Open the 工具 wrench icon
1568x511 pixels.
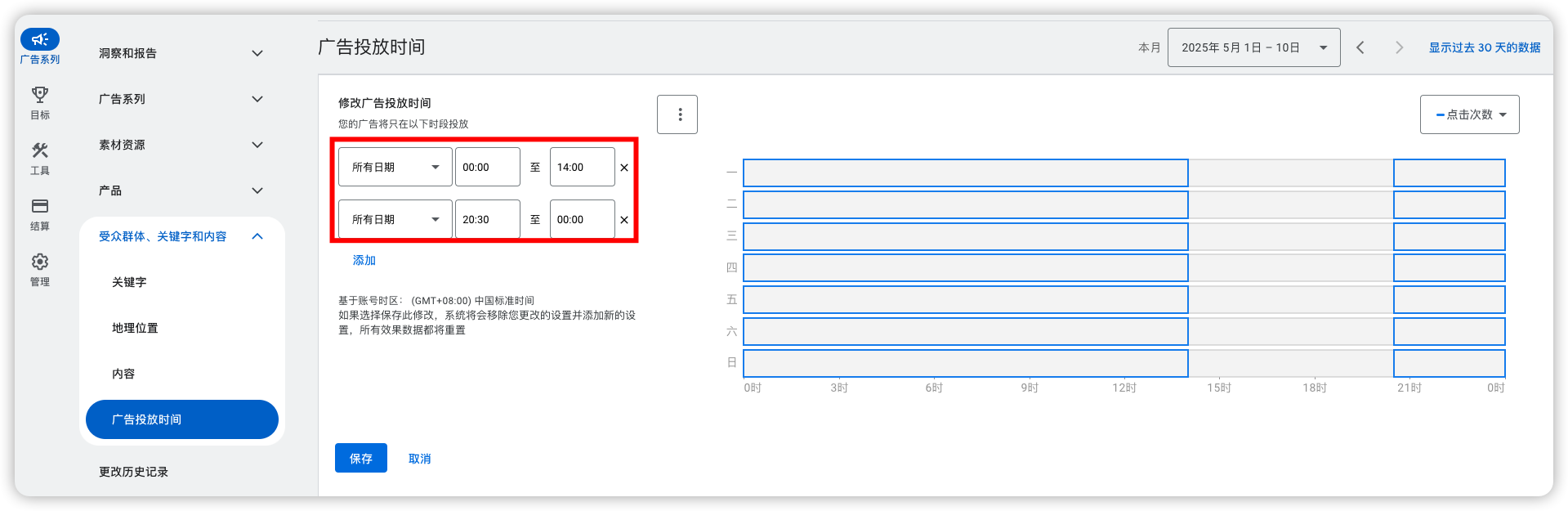coord(39,151)
